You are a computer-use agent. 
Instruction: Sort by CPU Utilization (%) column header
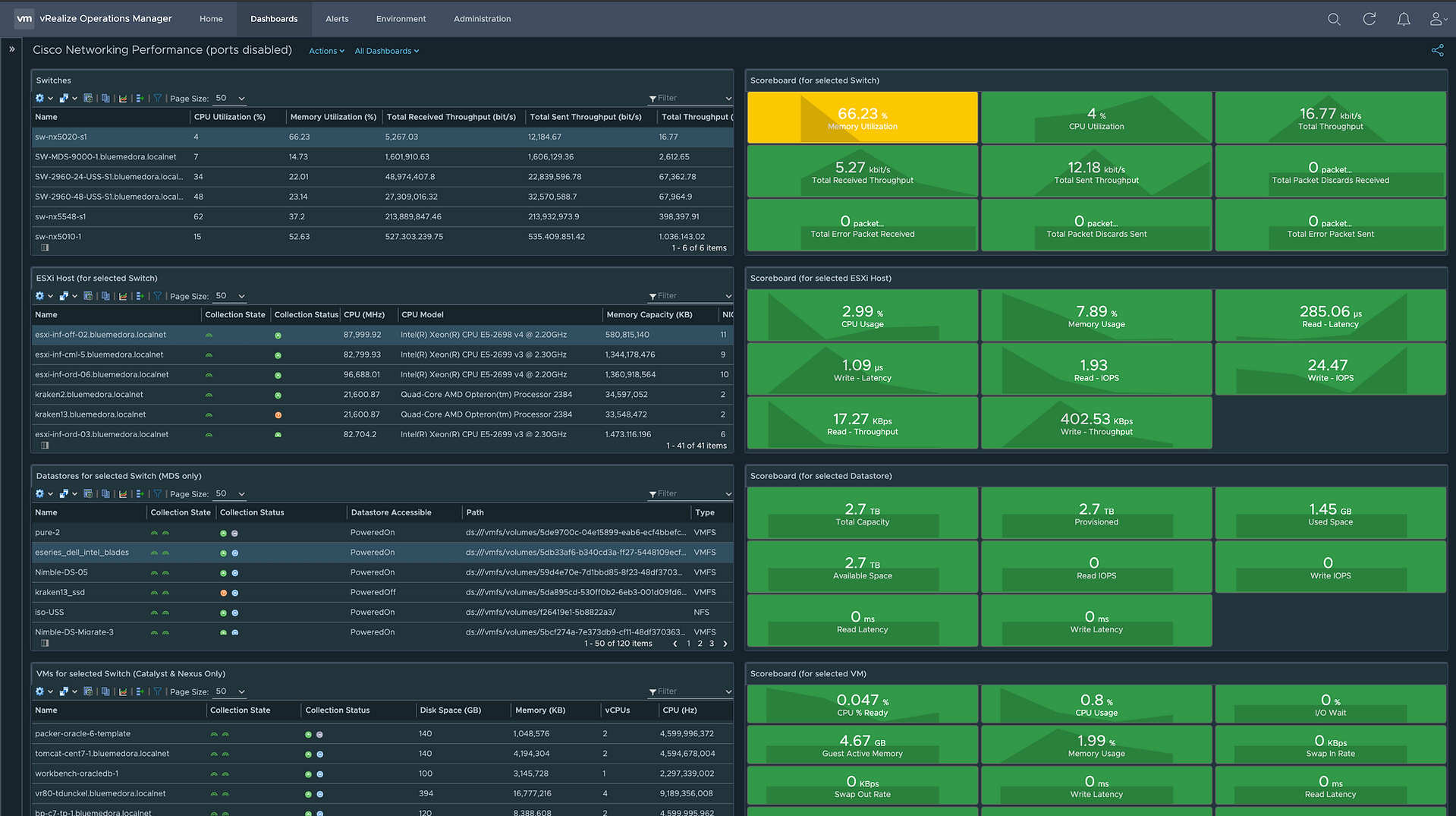click(x=230, y=117)
